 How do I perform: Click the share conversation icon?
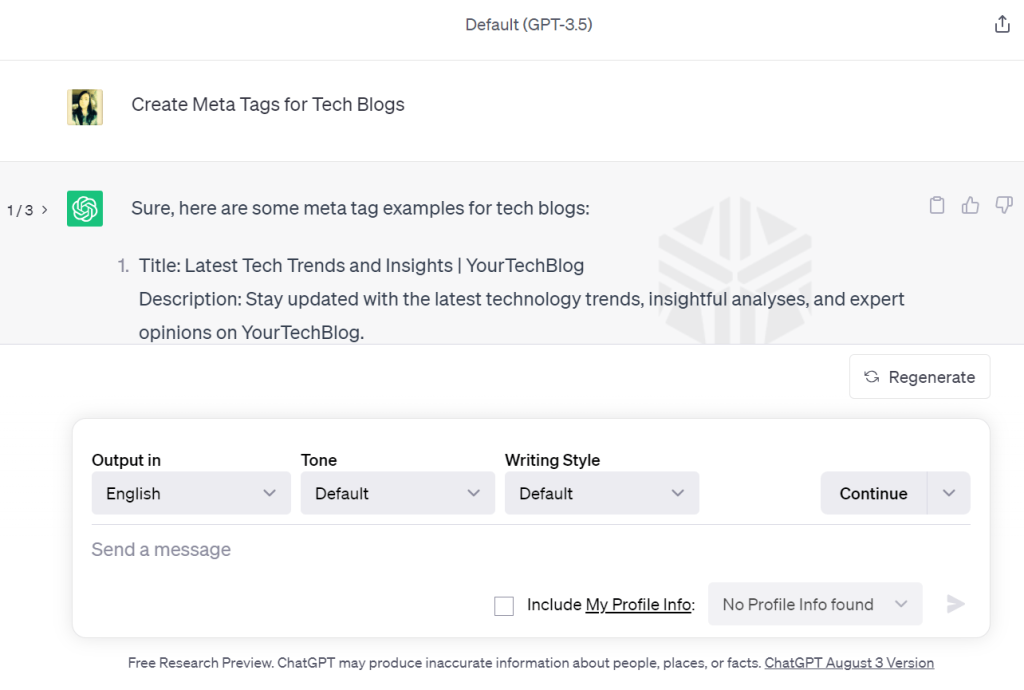pos(1002,23)
